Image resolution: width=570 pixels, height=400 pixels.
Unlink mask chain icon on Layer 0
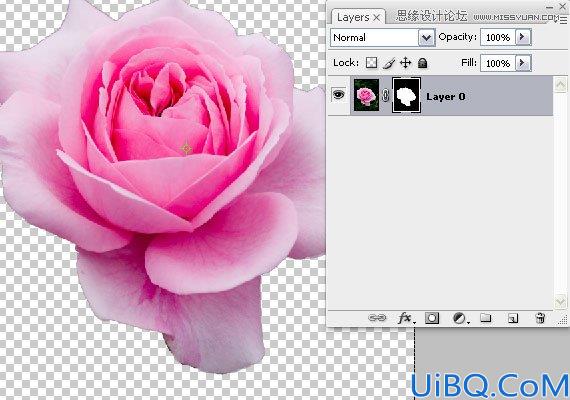[386, 96]
